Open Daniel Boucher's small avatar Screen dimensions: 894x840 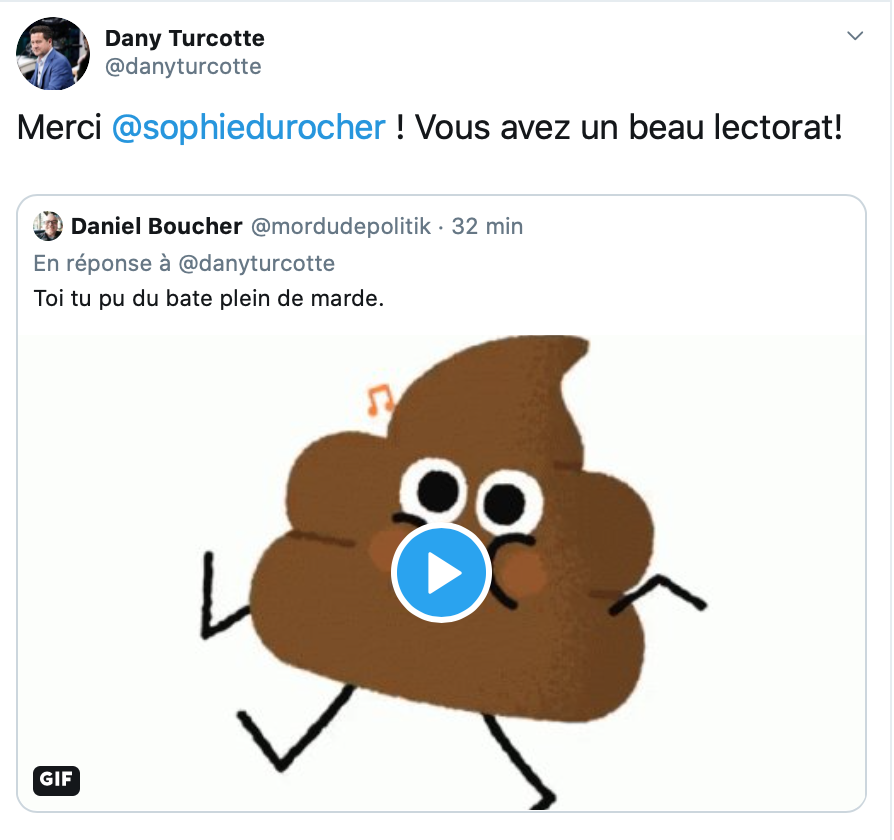tap(48, 226)
